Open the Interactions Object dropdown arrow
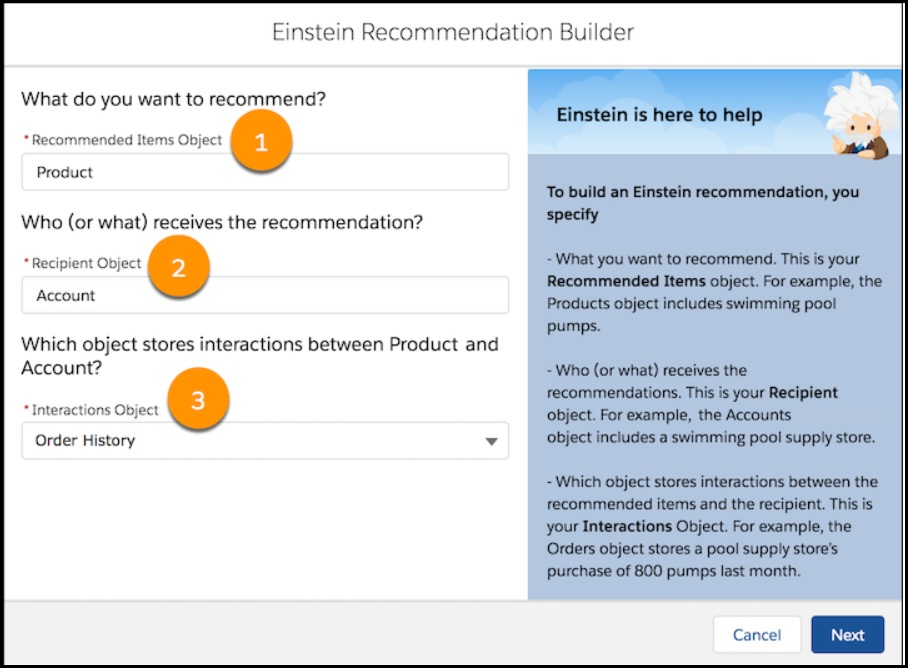The width and height of the screenshot is (908, 668). click(x=491, y=441)
